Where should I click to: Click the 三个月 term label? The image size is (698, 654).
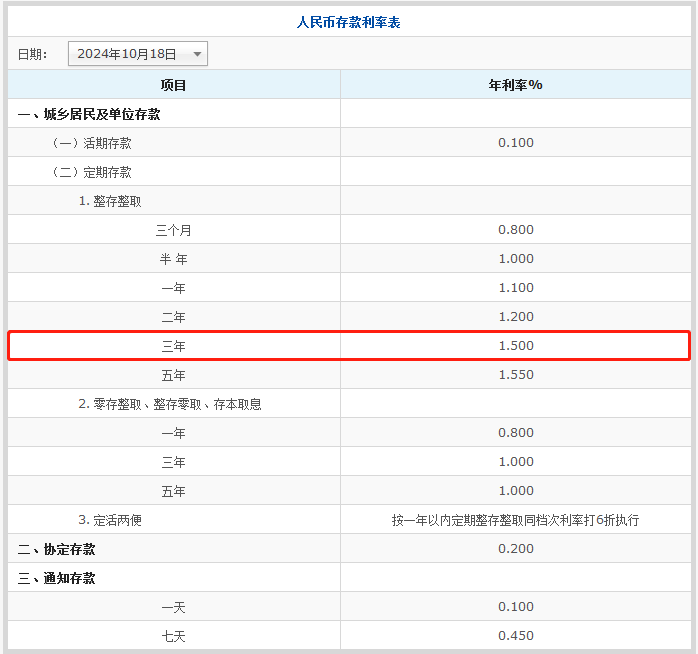point(174,230)
